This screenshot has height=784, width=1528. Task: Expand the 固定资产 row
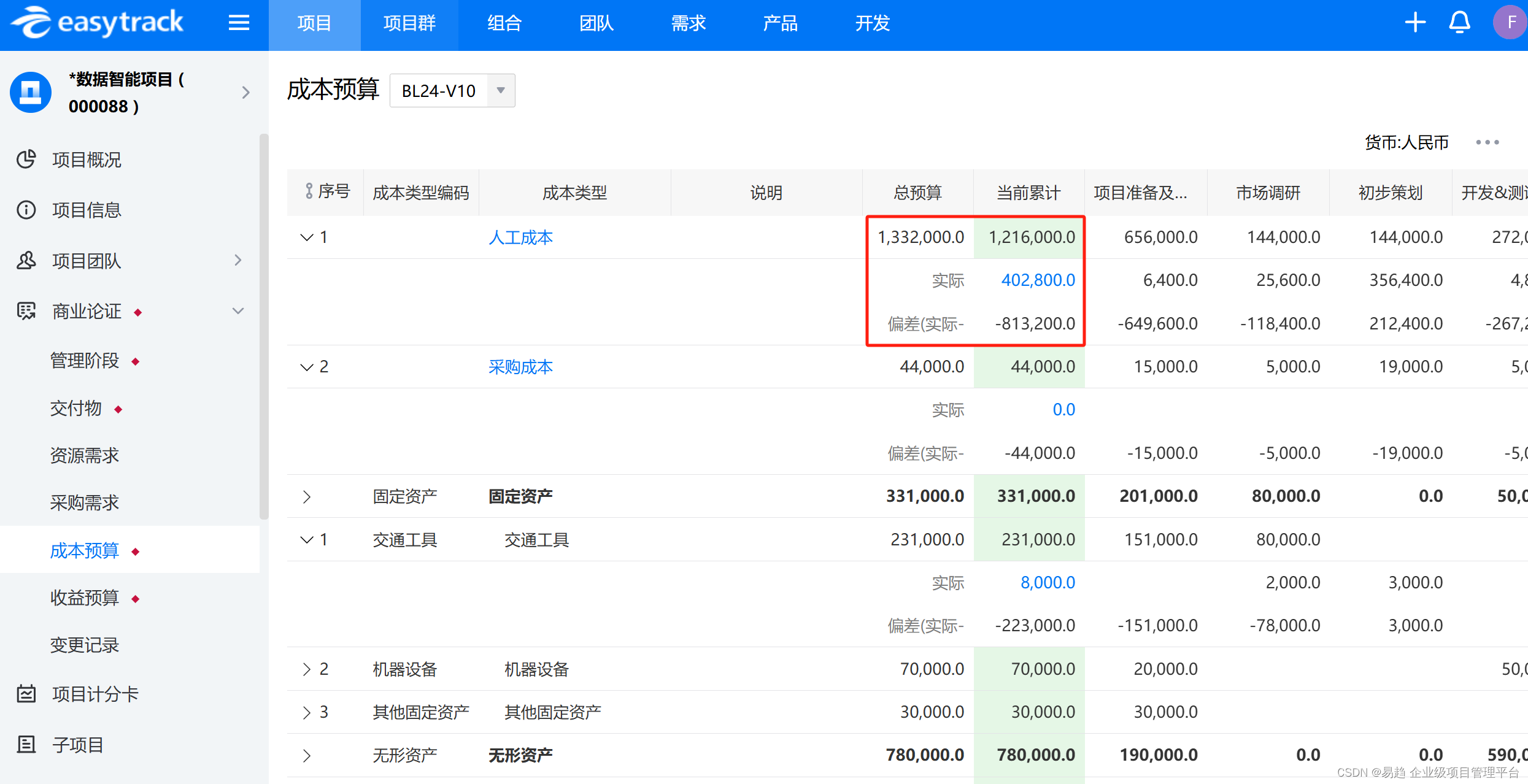tap(307, 496)
